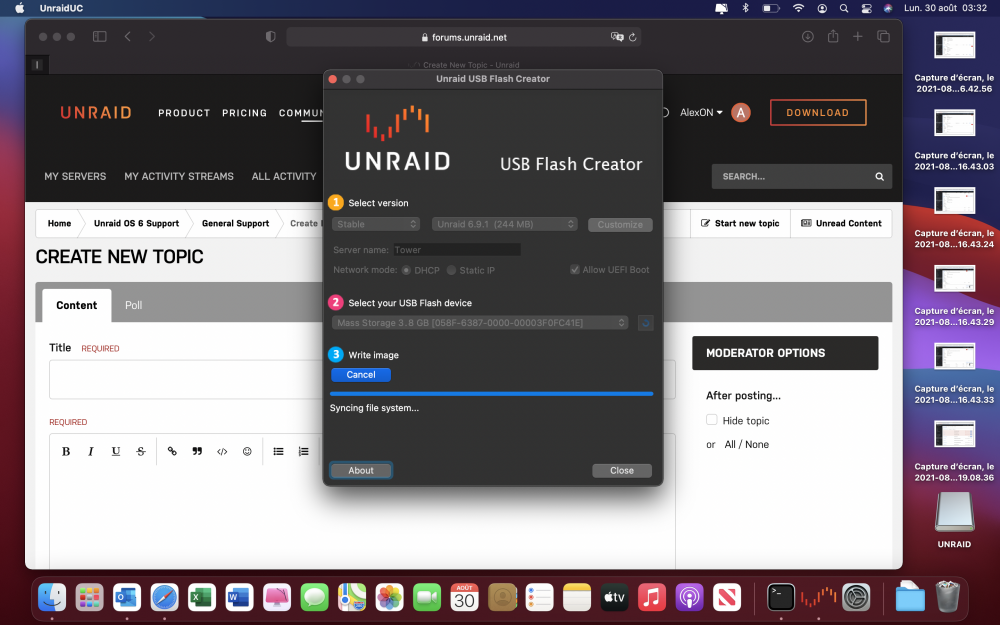The width and height of the screenshot is (1000, 625).
Task: Open Finder from the Dock
Action: coord(52,598)
